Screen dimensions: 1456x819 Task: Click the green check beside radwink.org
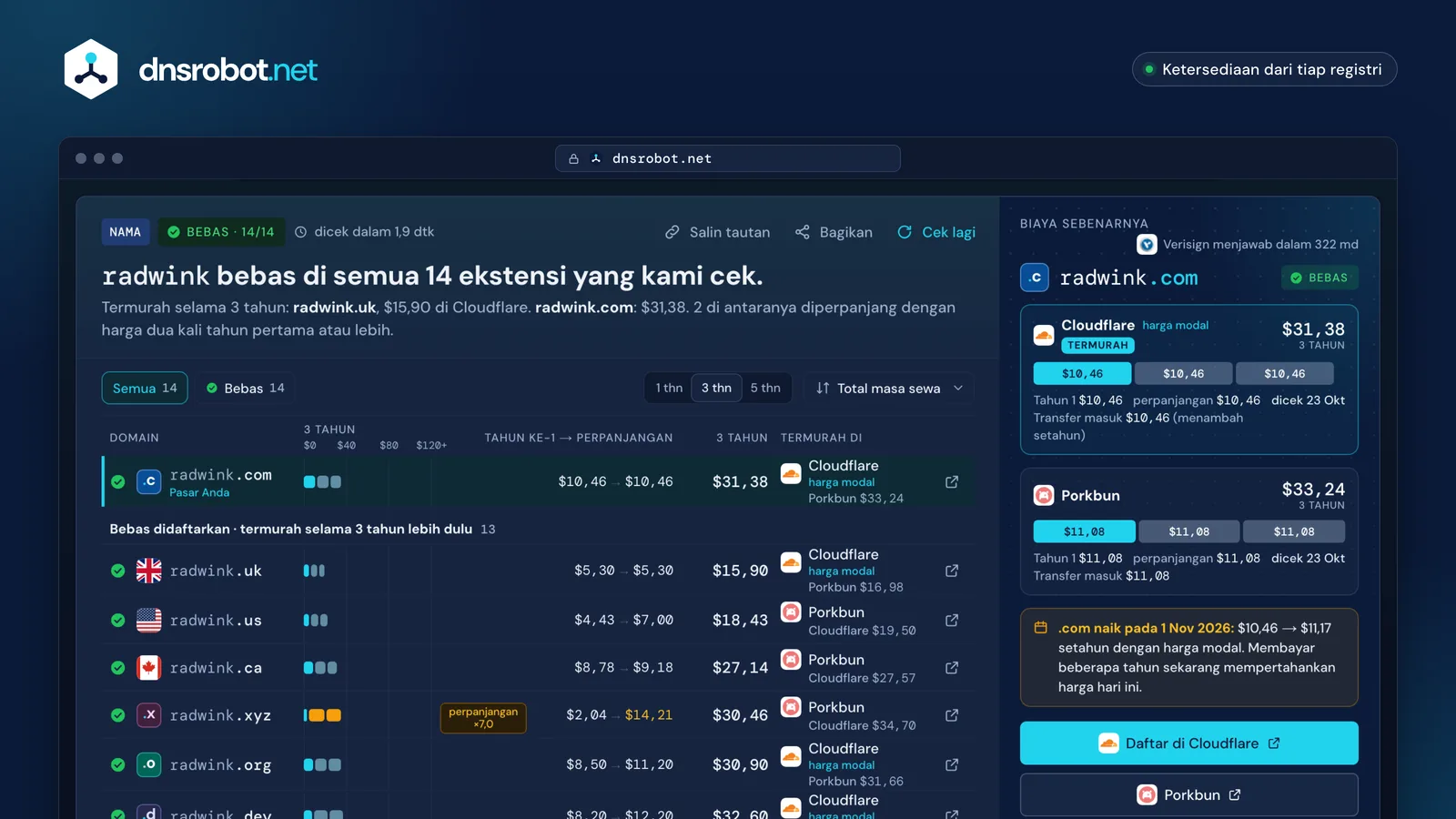(x=118, y=764)
